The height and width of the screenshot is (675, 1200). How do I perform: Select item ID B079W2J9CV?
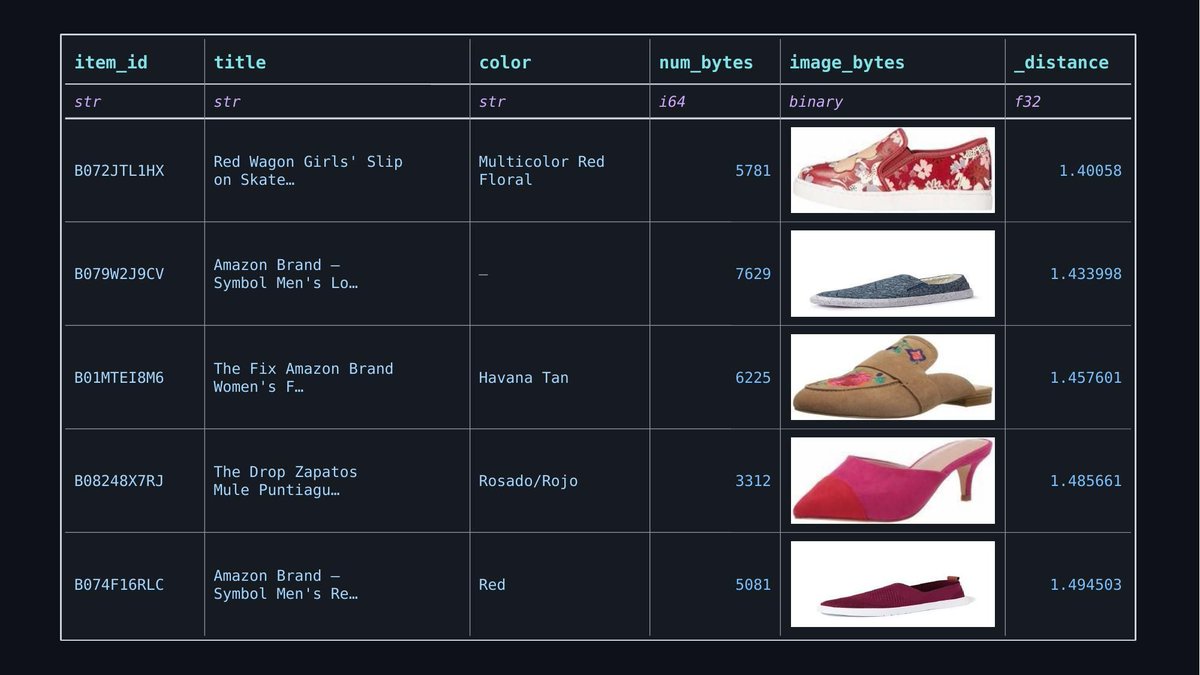pos(119,274)
